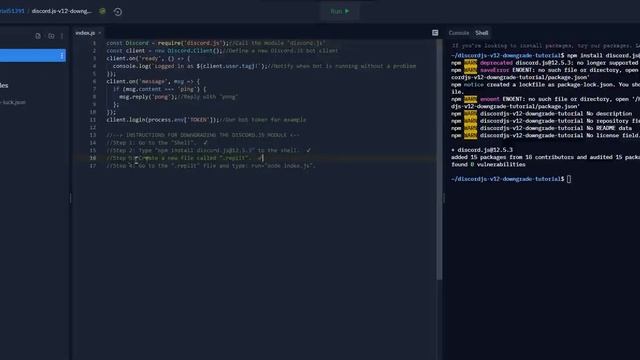Click 'found 0 vulnerabilities' in shell output
The height and width of the screenshot is (360, 640).
coord(488,164)
